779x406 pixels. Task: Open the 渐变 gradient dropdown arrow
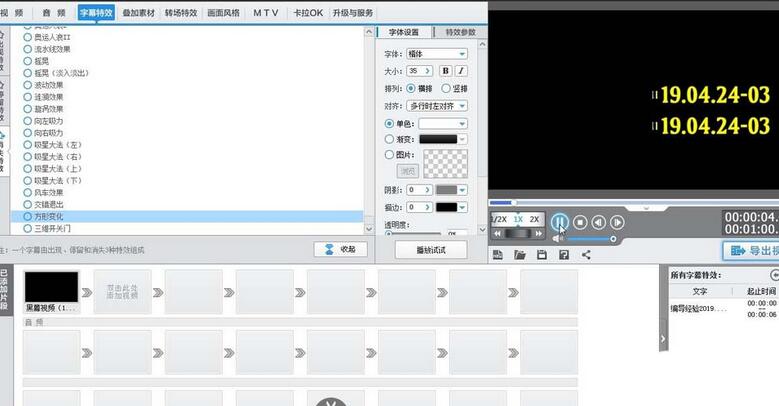point(463,139)
